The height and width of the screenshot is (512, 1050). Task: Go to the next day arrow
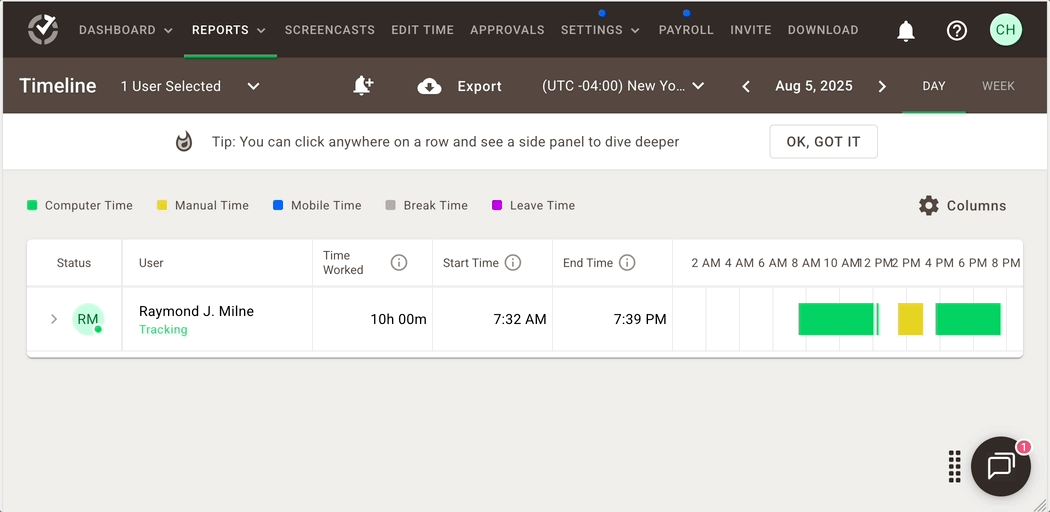pos(882,86)
